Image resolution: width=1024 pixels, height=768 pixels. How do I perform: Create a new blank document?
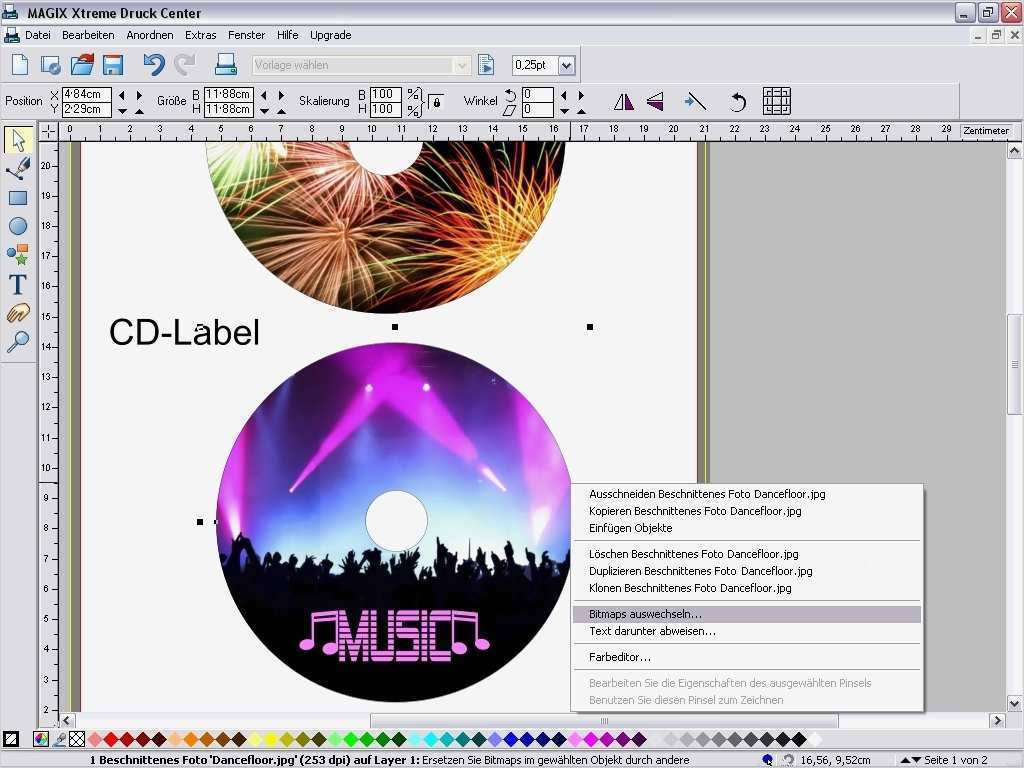point(20,65)
